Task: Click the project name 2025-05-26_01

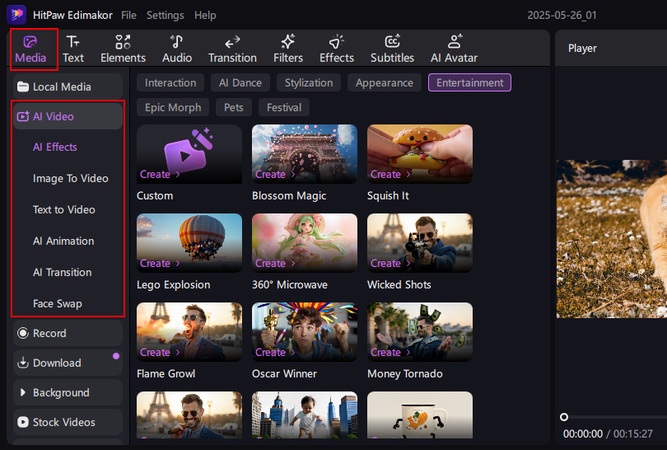Action: point(562,15)
